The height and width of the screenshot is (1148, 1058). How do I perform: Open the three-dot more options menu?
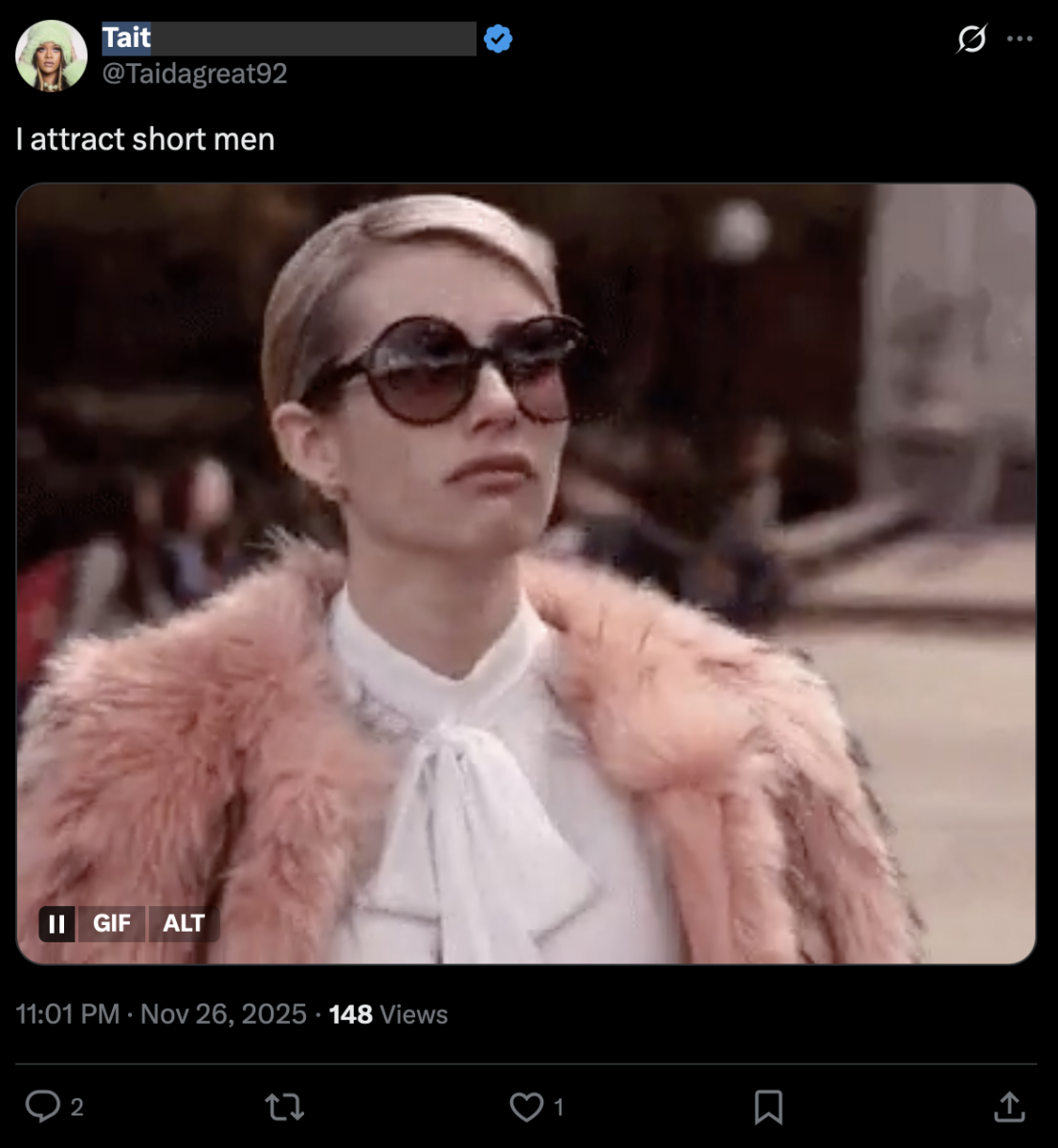[1020, 39]
